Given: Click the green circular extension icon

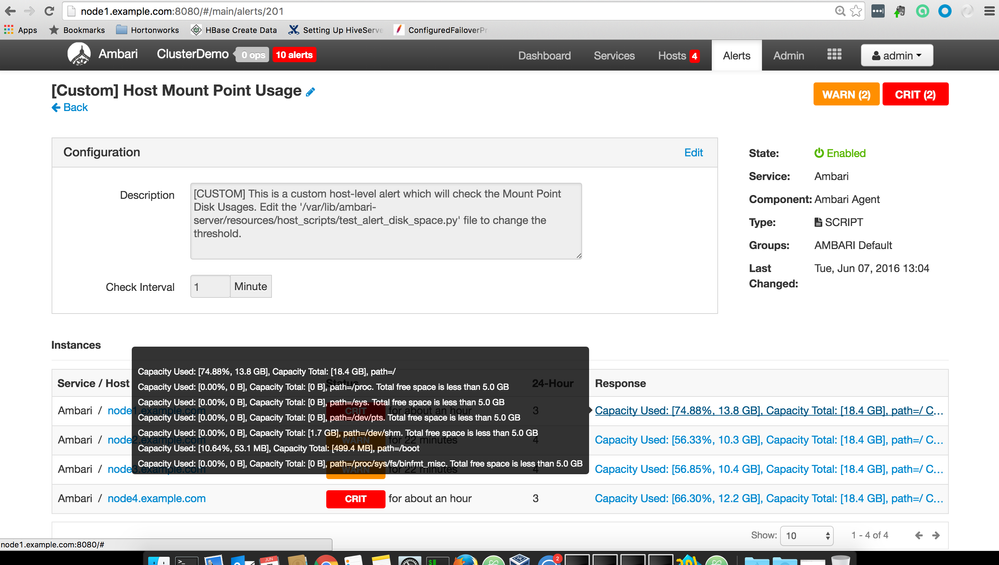Looking at the screenshot, I should coord(923,11).
